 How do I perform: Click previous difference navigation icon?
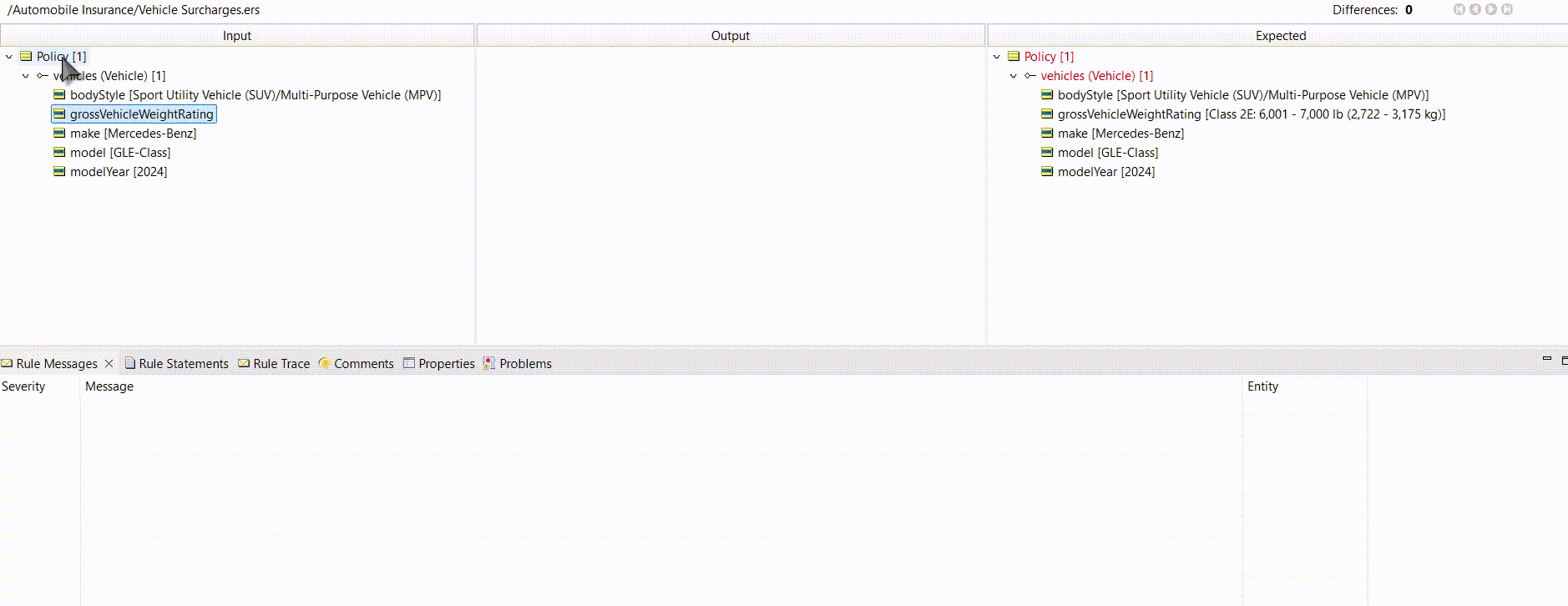point(1475,9)
